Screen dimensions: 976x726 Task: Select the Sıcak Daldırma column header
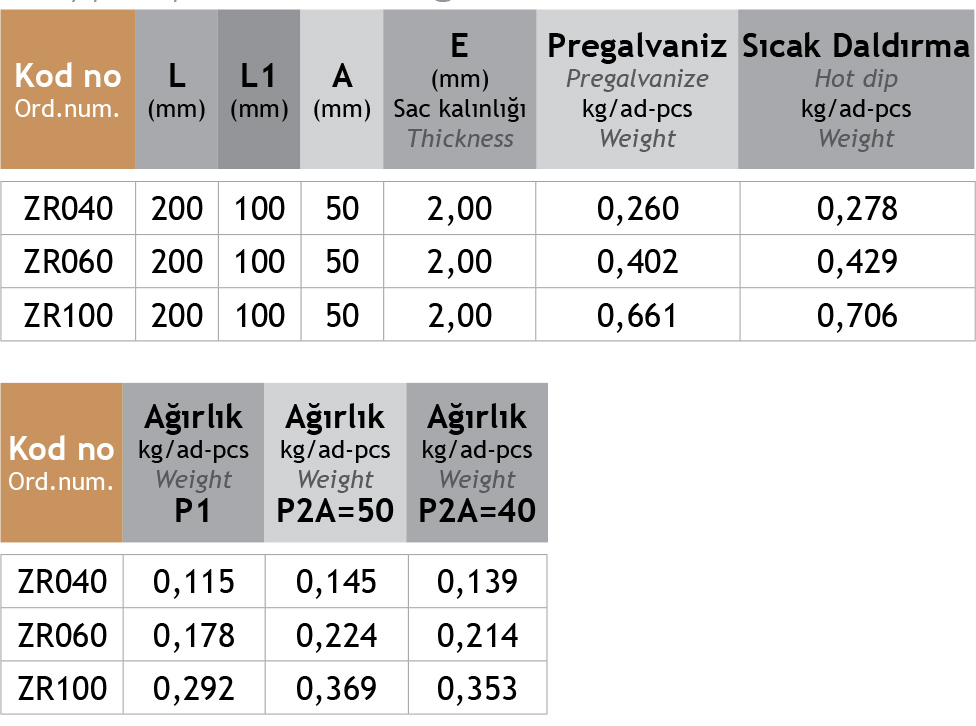click(856, 92)
